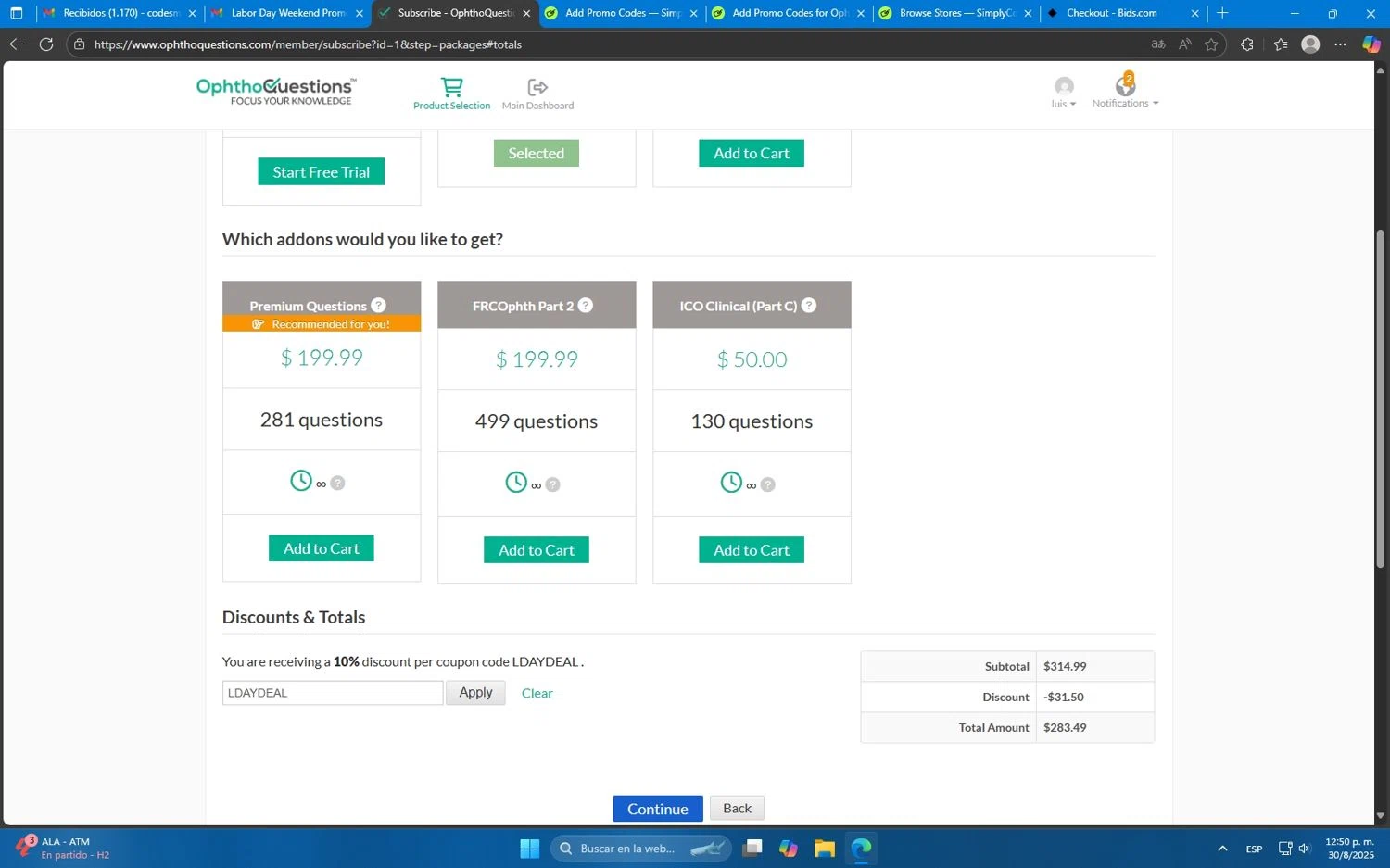
Task: Switch to Checkout - Bids.com tab
Action: tap(1123, 13)
